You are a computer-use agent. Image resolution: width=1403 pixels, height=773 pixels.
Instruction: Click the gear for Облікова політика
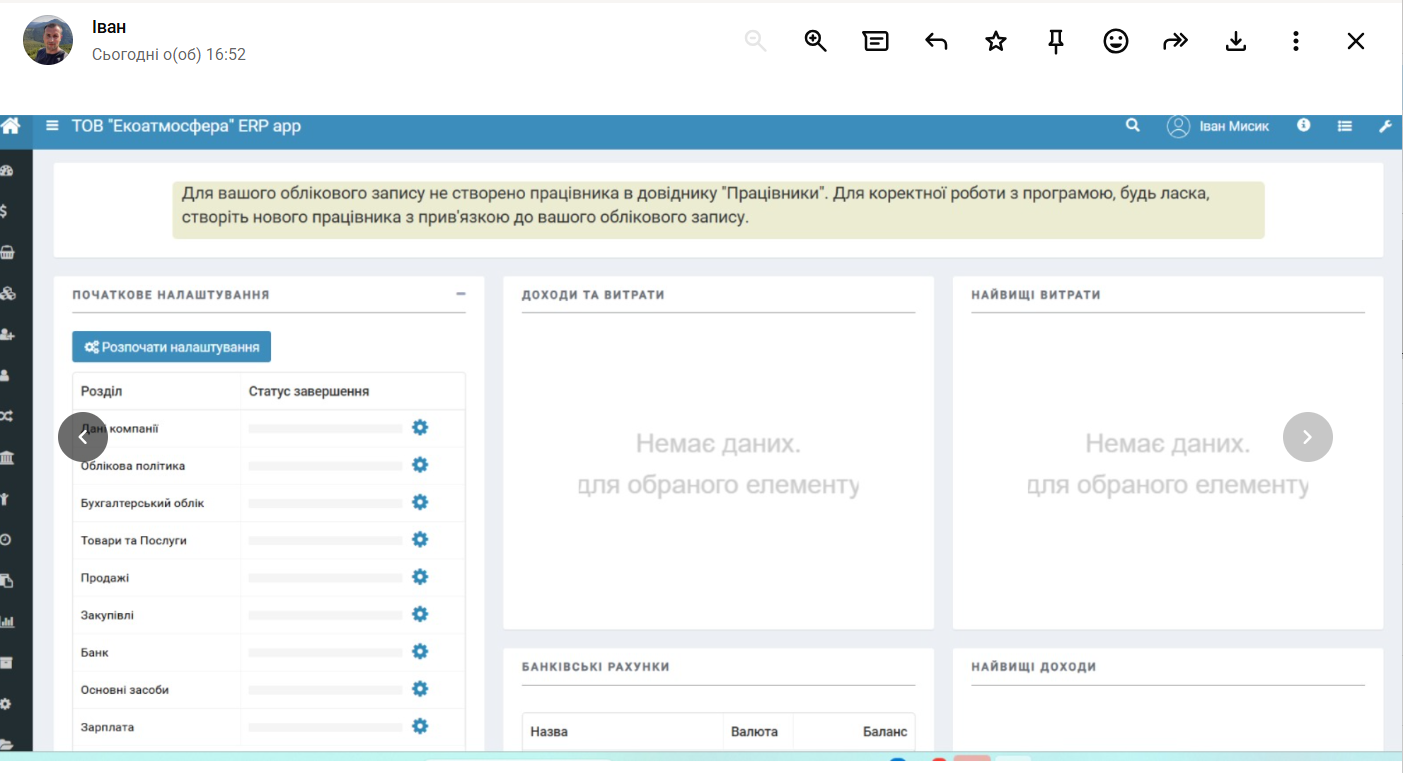(x=420, y=465)
